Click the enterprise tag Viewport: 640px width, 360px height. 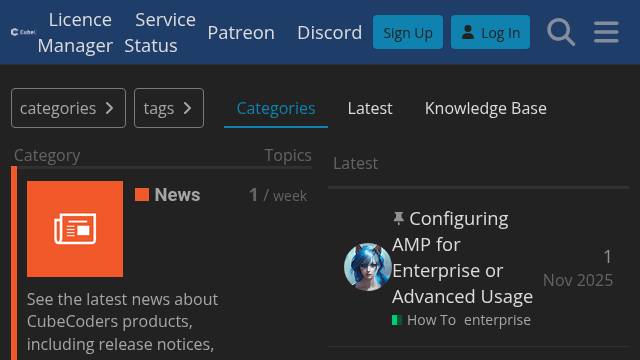pos(497,320)
